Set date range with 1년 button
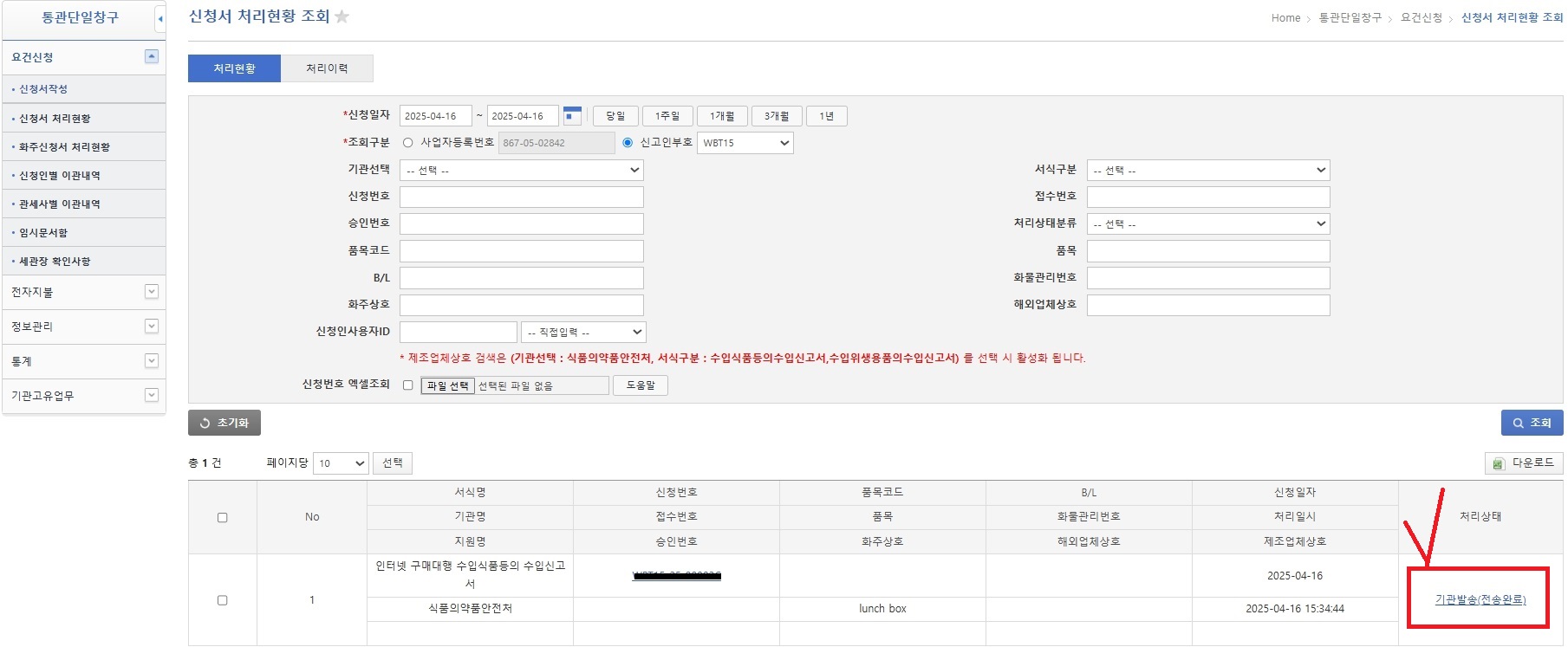The width and height of the screenshot is (1568, 647). point(827,116)
